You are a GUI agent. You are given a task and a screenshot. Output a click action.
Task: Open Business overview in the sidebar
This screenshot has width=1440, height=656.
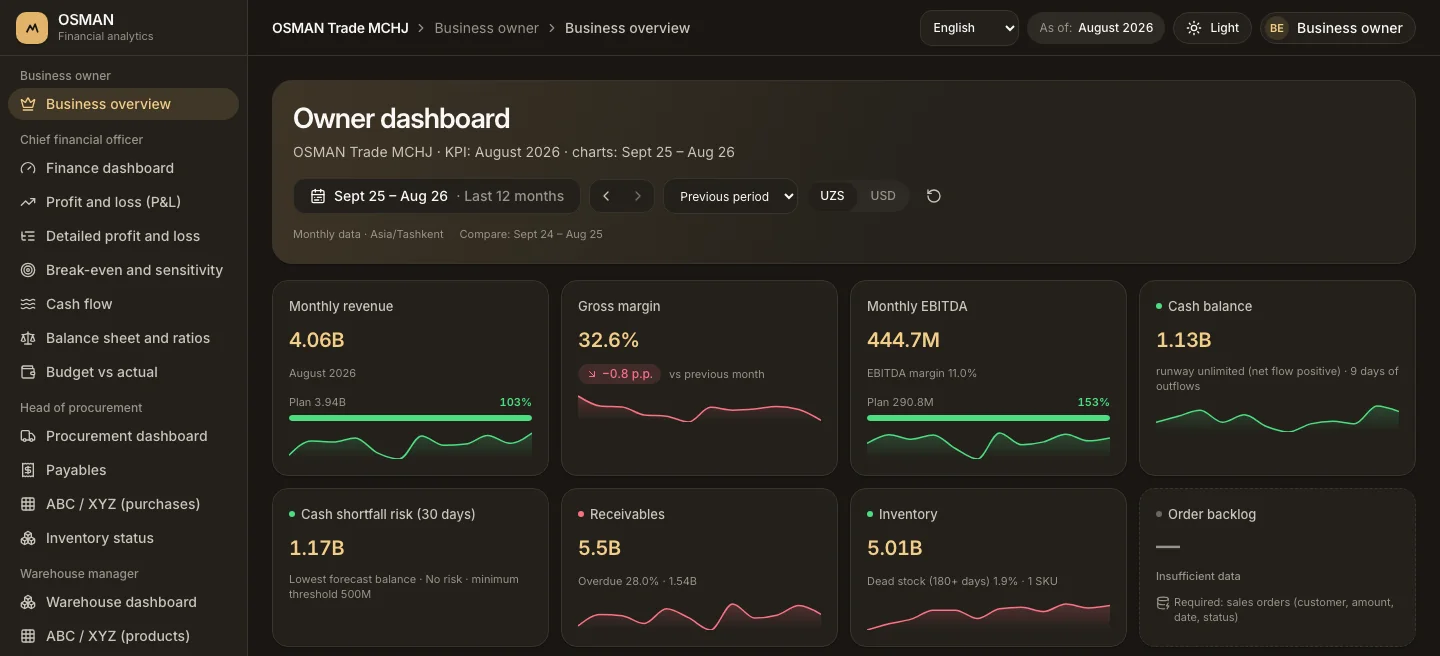[x=123, y=104]
